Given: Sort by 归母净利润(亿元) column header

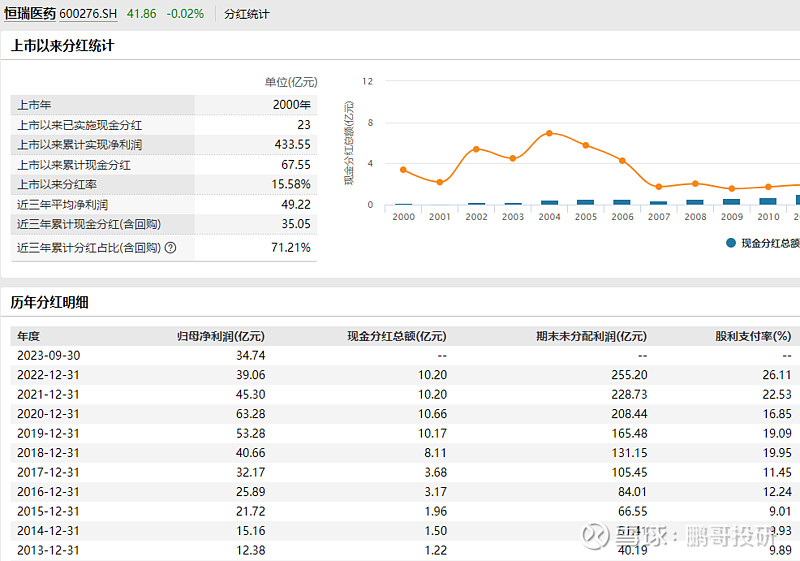Looking at the screenshot, I should [x=221, y=337].
